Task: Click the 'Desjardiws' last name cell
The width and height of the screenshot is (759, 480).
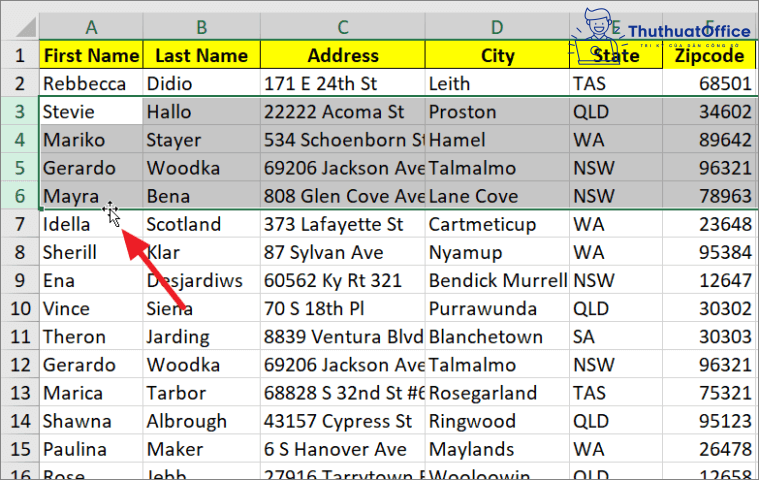Action: [x=201, y=281]
